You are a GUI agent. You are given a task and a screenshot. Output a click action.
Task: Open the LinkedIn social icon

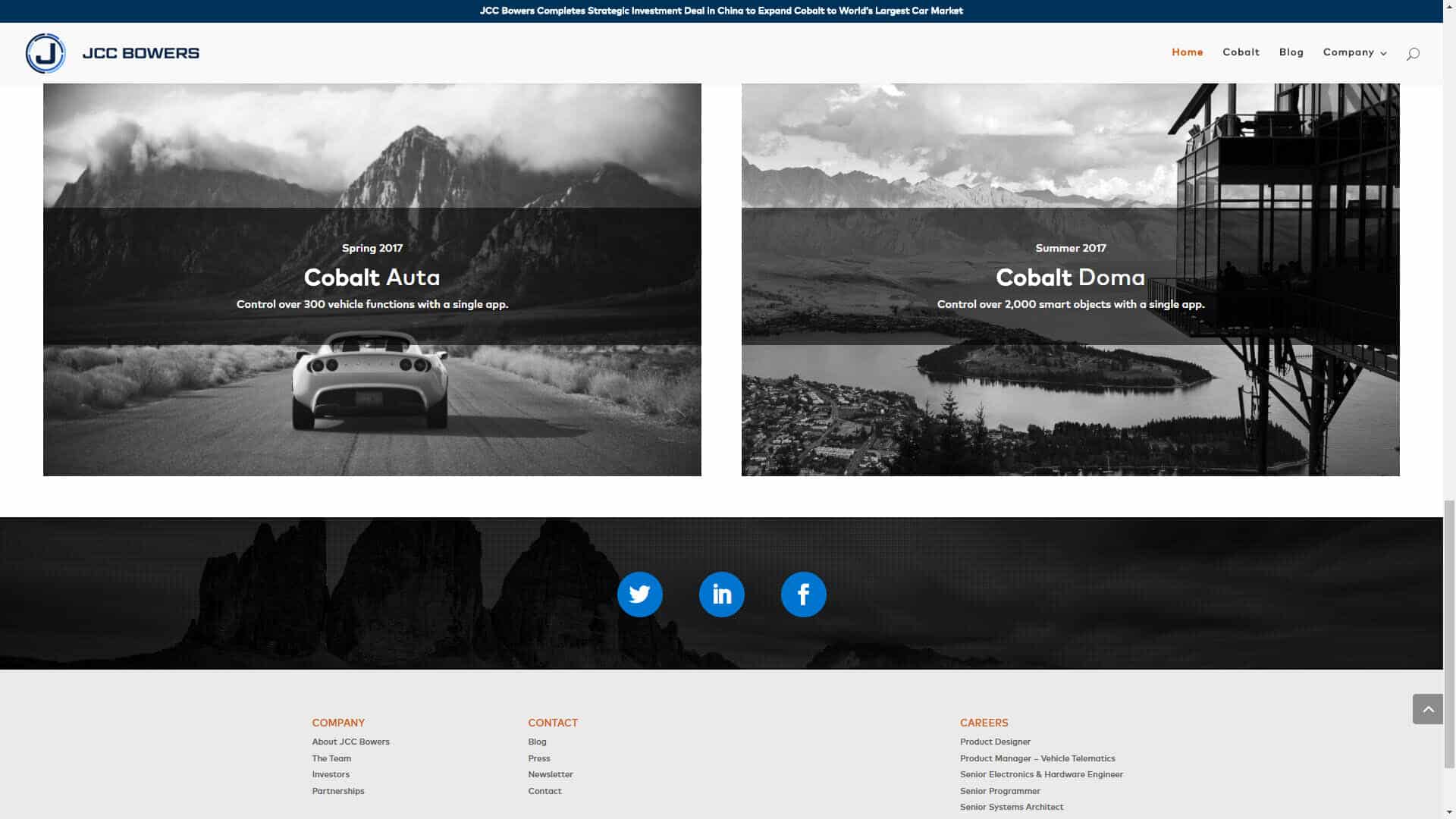pos(721,595)
